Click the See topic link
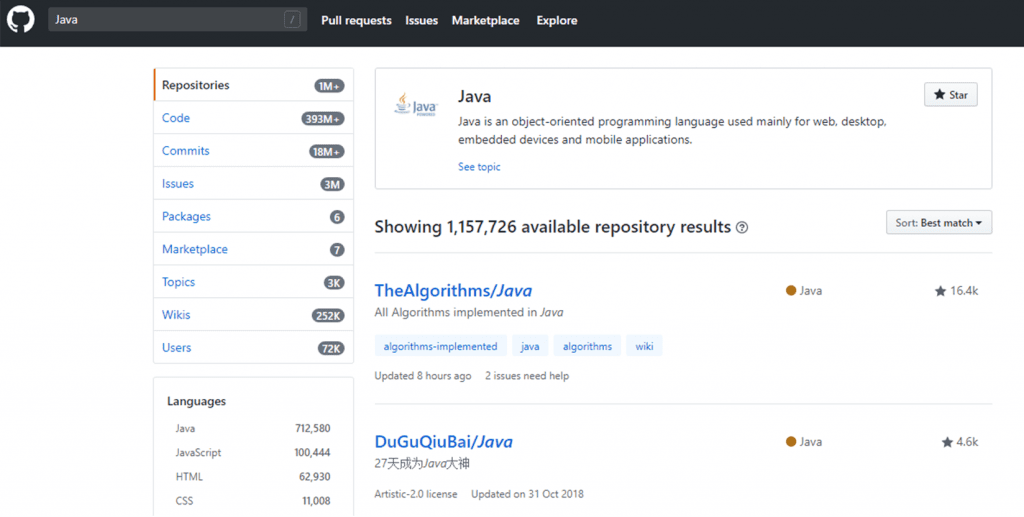This screenshot has height=517, width=1024. pos(479,167)
